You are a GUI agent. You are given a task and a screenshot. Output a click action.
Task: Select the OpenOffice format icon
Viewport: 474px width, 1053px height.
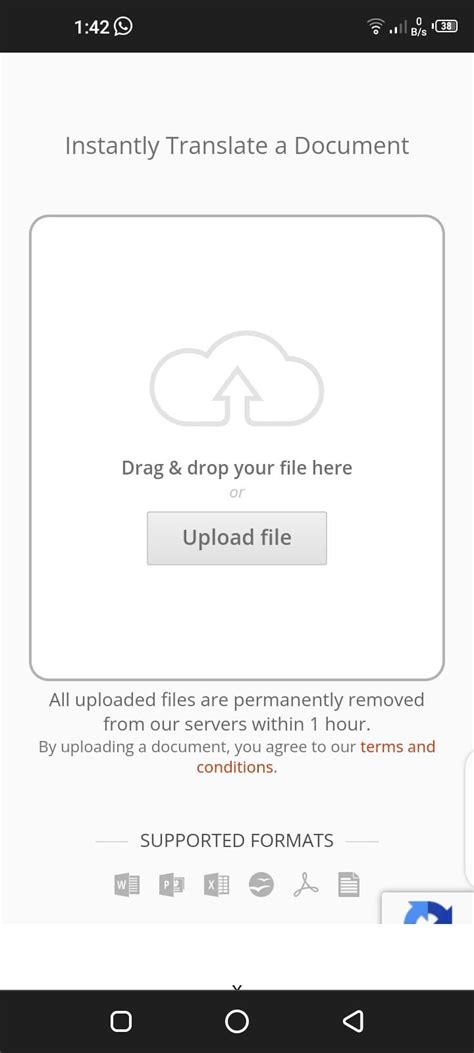click(261, 885)
